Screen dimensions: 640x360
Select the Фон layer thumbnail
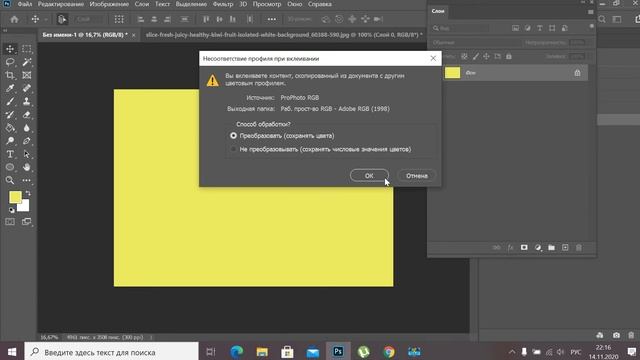pyautogui.click(x=452, y=73)
